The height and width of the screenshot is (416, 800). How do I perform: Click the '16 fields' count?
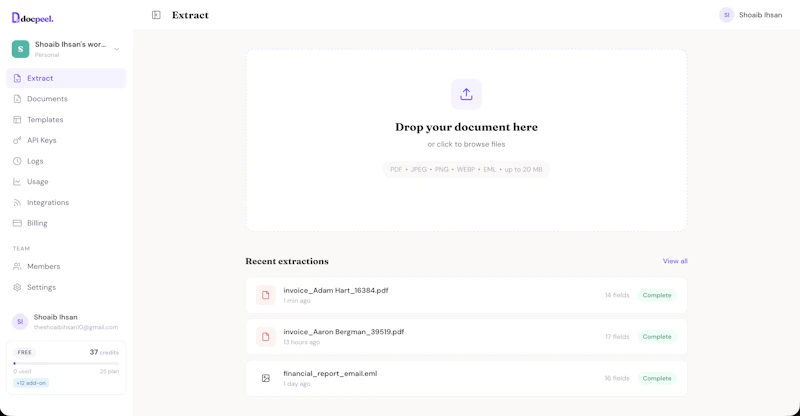(617, 378)
